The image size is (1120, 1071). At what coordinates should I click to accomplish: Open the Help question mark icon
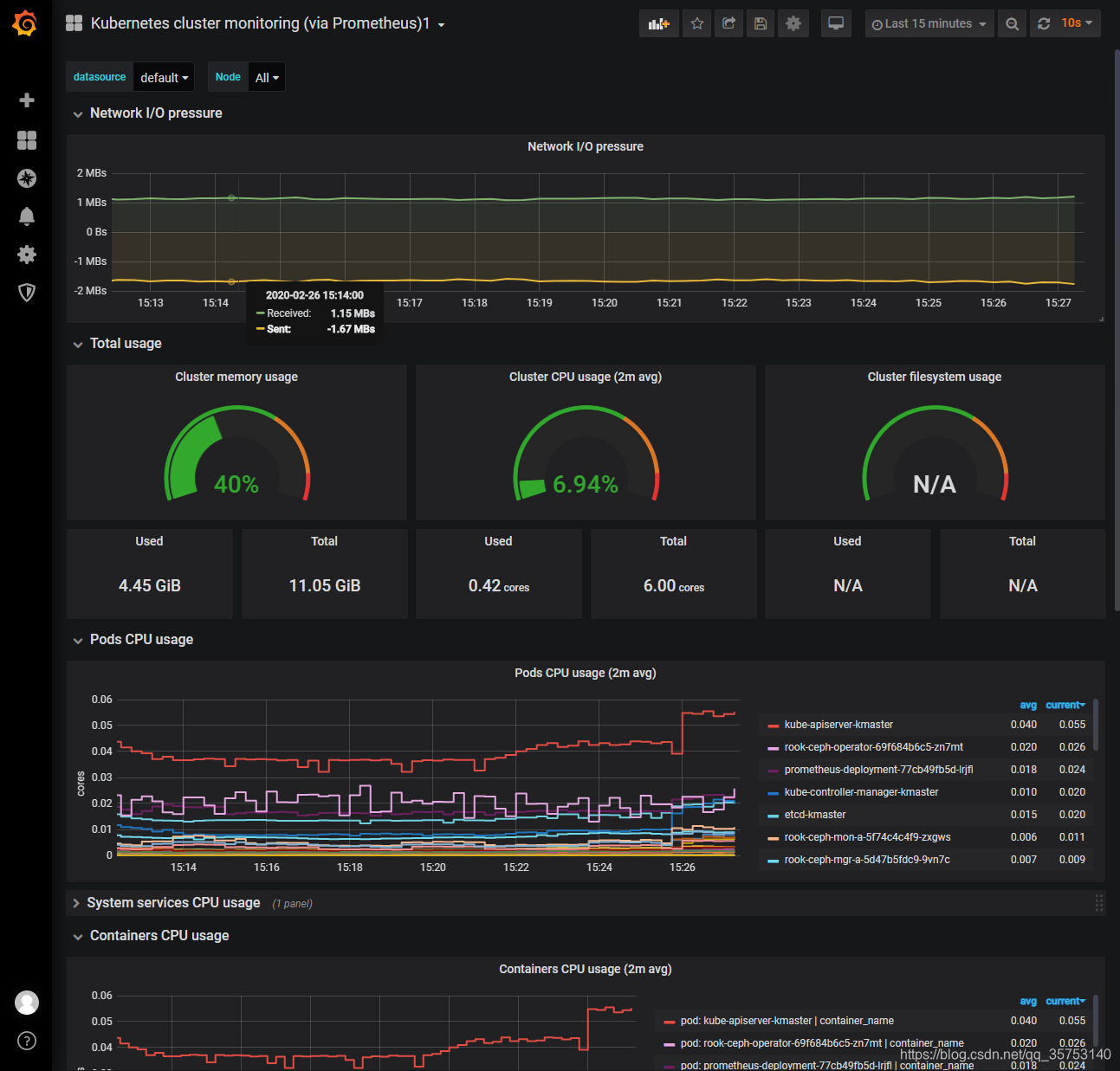pos(27,1041)
